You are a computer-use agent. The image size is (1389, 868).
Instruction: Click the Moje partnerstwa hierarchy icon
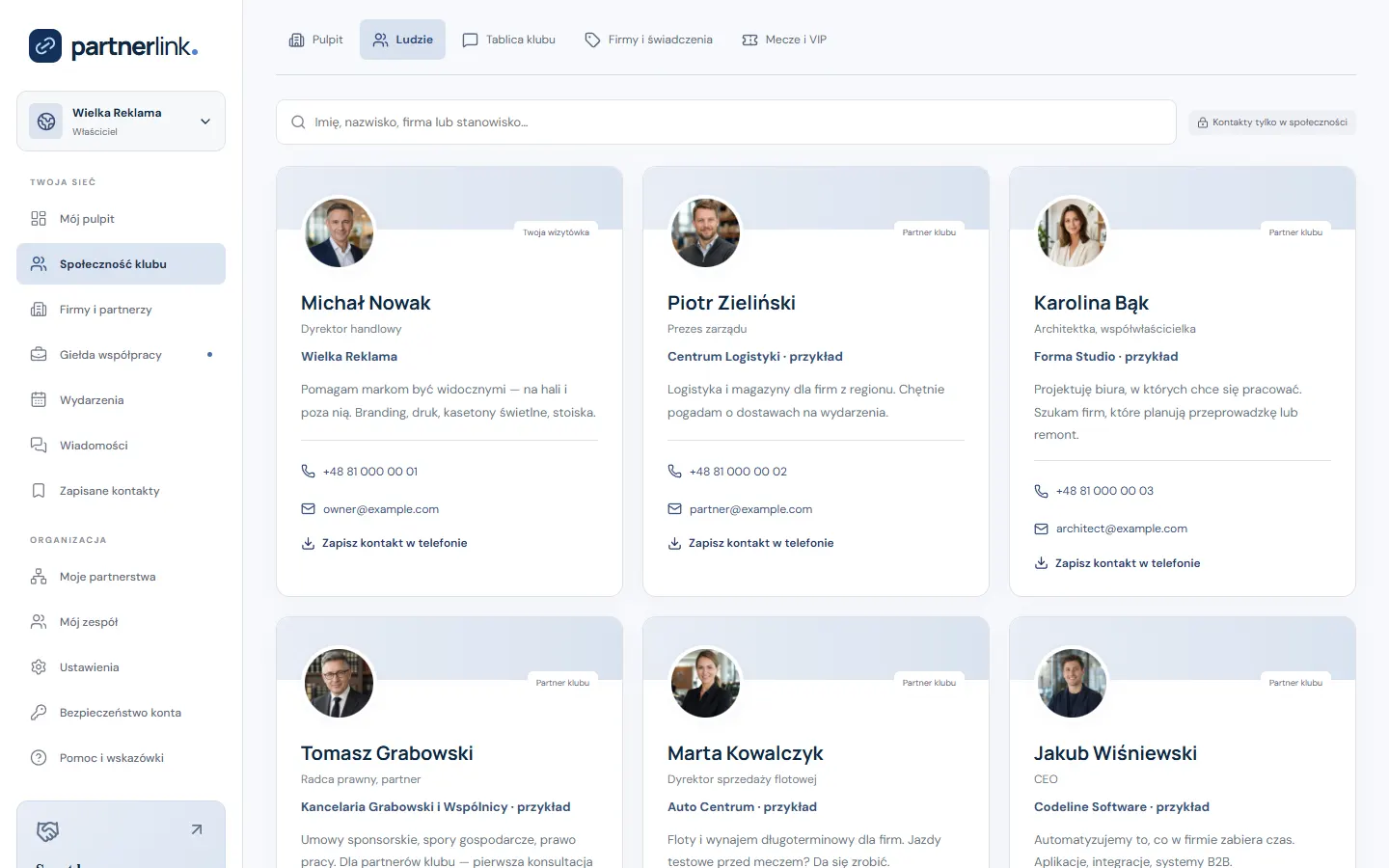[x=39, y=577]
